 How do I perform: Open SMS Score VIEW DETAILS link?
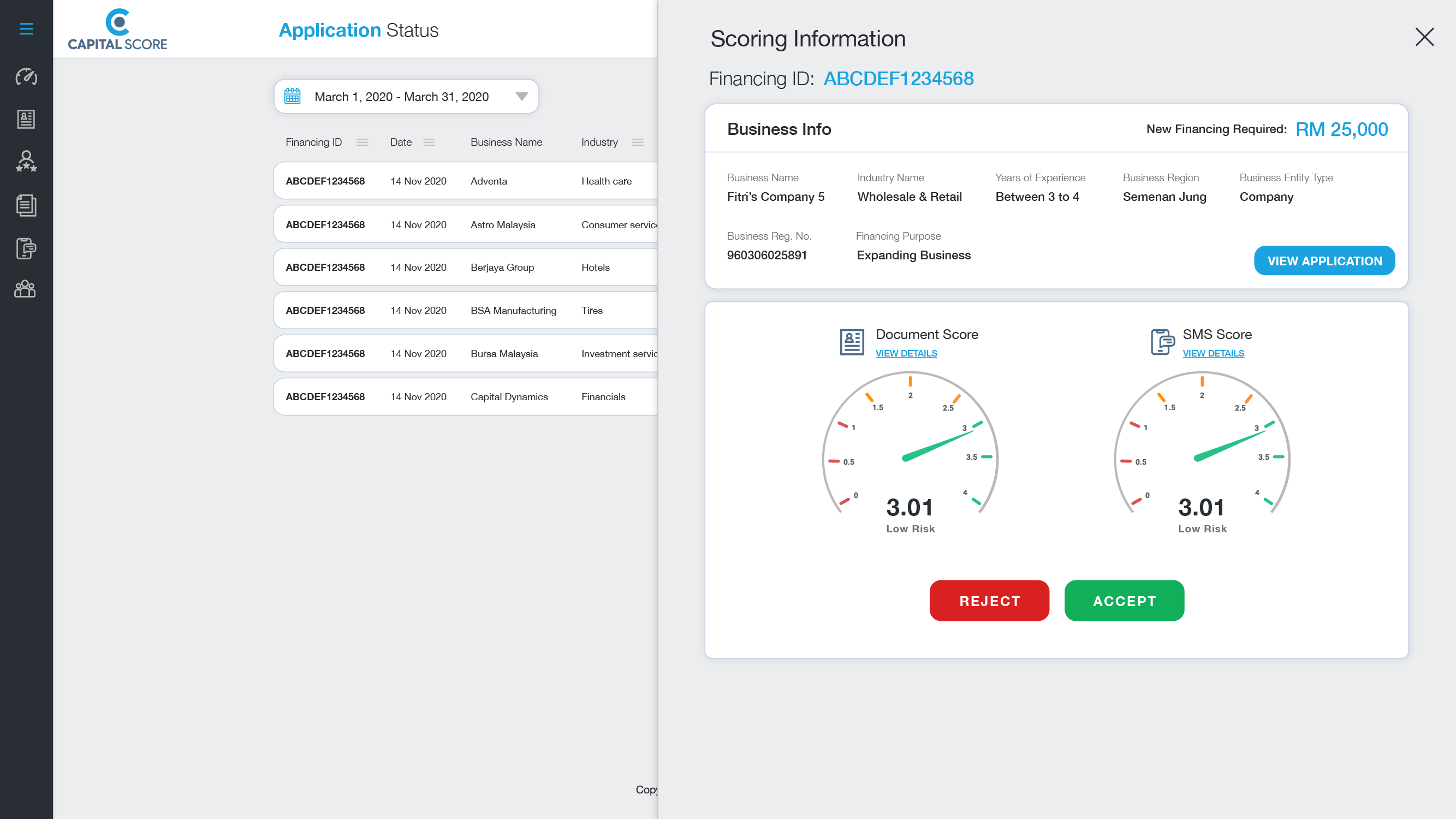tap(1213, 353)
